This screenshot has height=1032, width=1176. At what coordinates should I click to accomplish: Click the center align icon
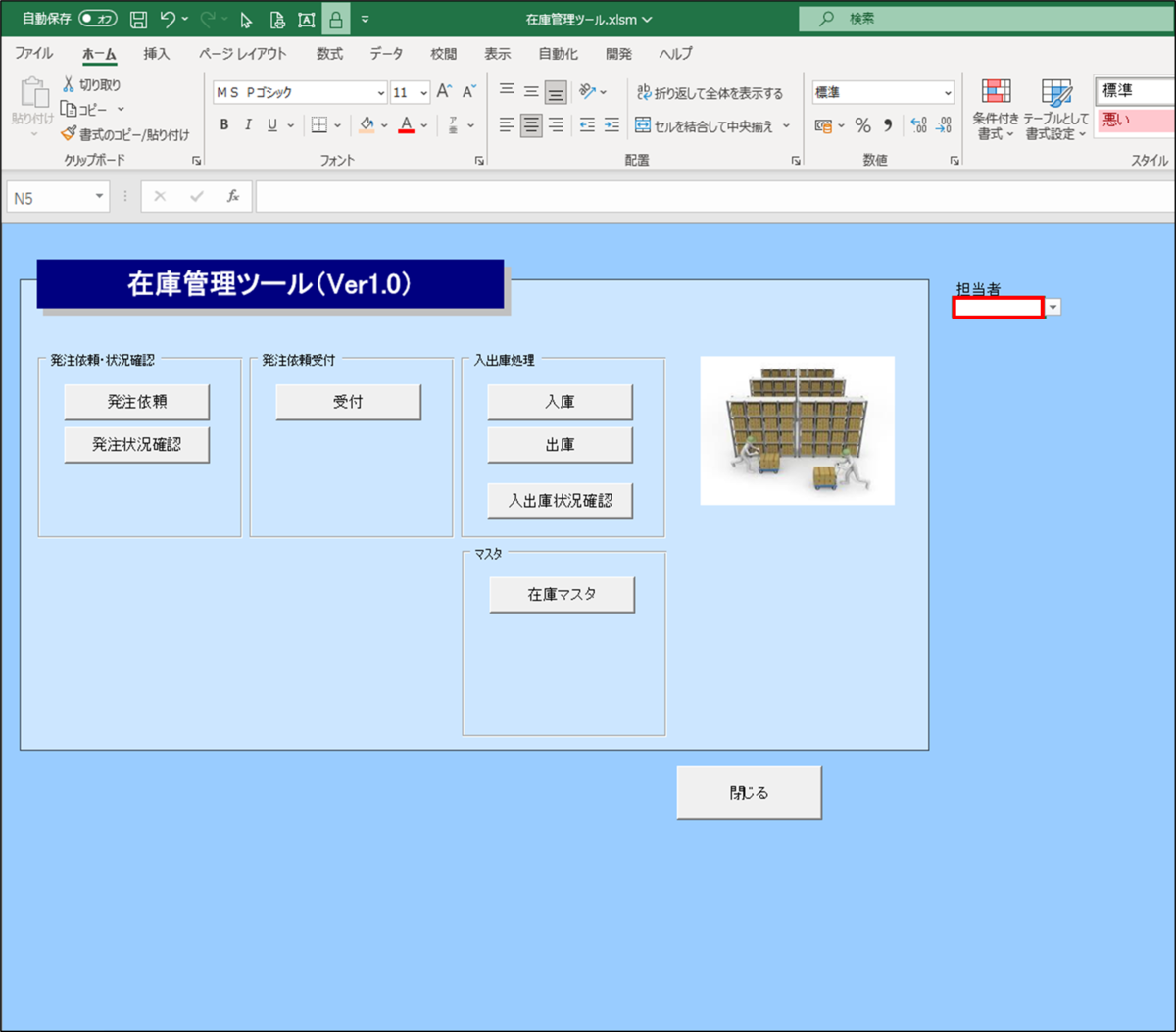(531, 125)
